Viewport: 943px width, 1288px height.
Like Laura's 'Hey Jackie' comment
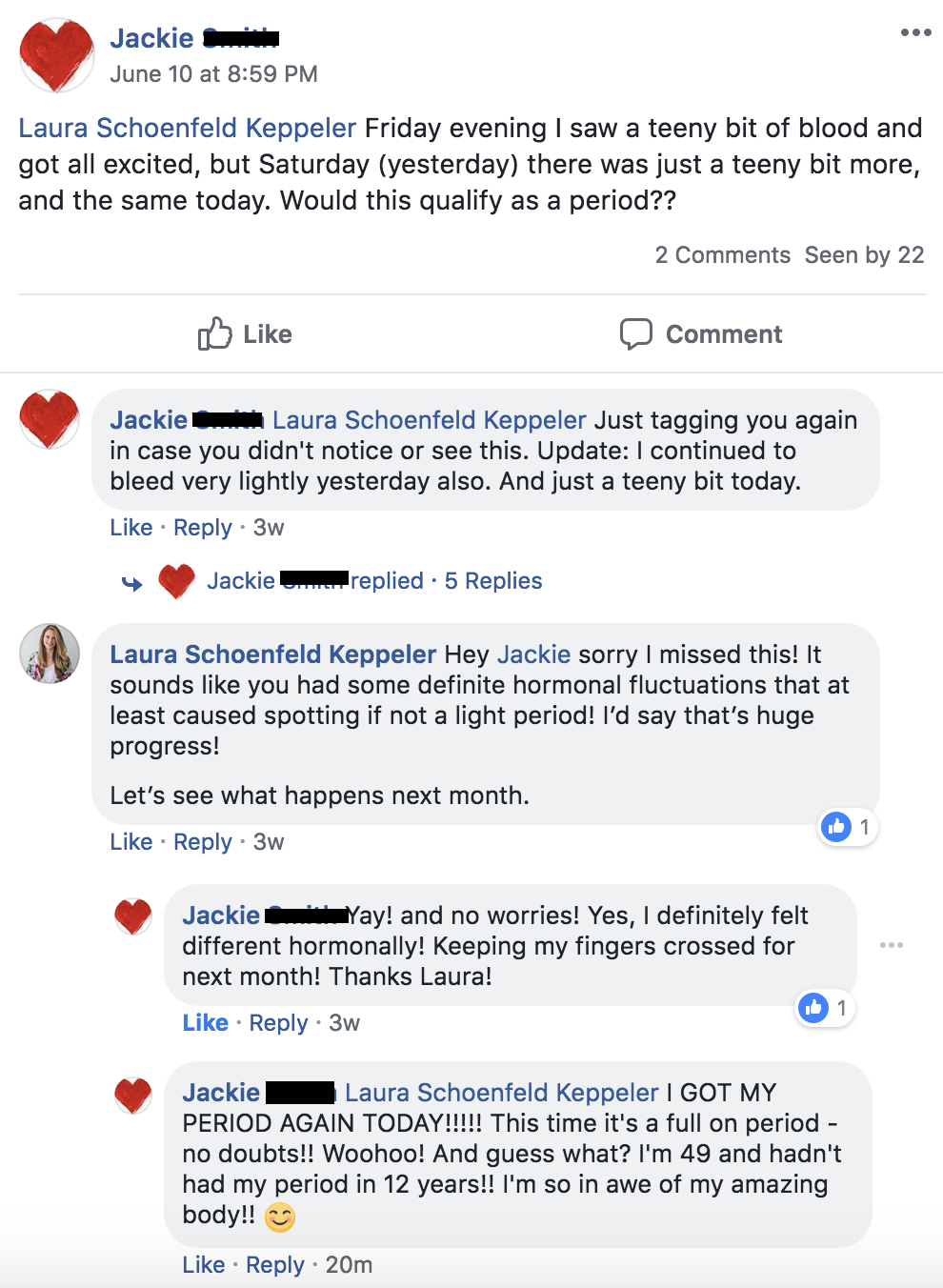pyautogui.click(x=130, y=842)
